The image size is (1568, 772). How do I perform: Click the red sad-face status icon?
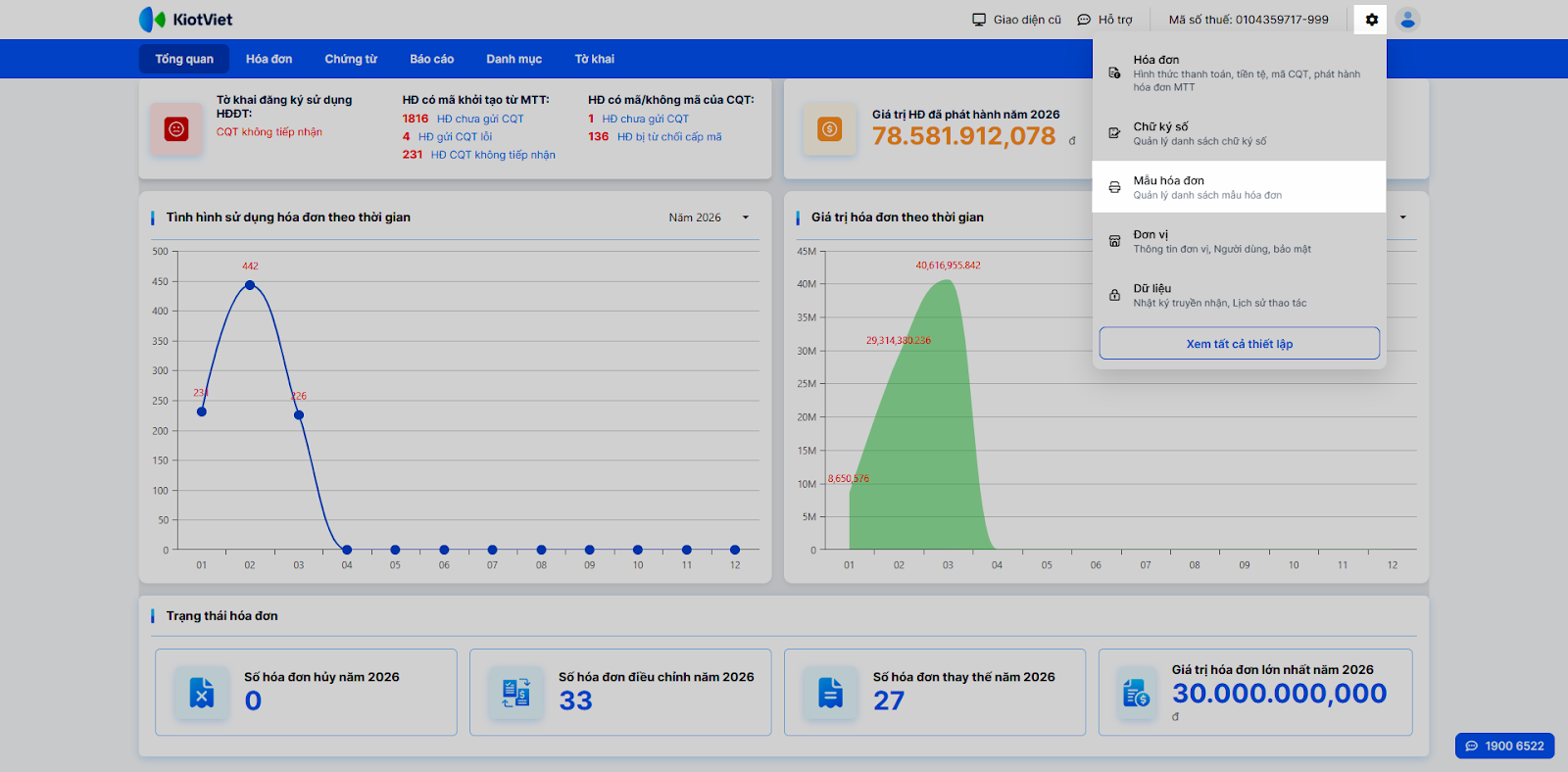[176, 128]
